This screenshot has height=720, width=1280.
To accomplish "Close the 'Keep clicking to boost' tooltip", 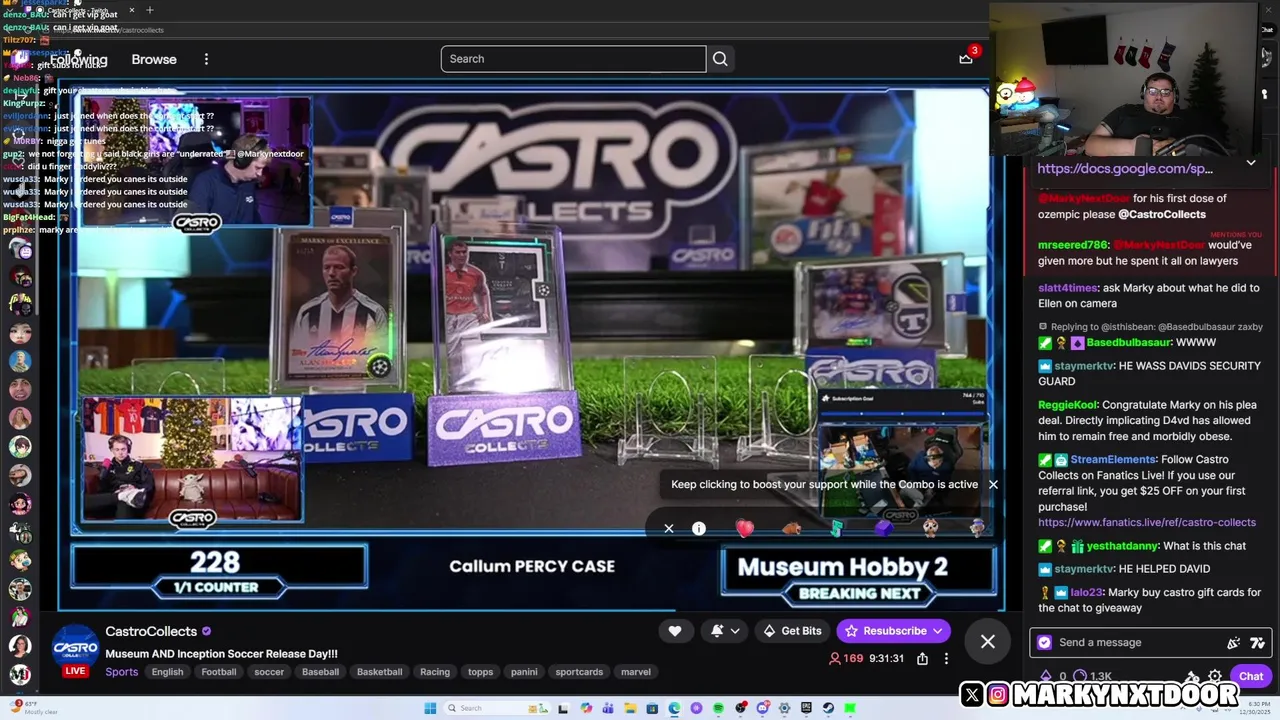I will pyautogui.click(x=993, y=484).
